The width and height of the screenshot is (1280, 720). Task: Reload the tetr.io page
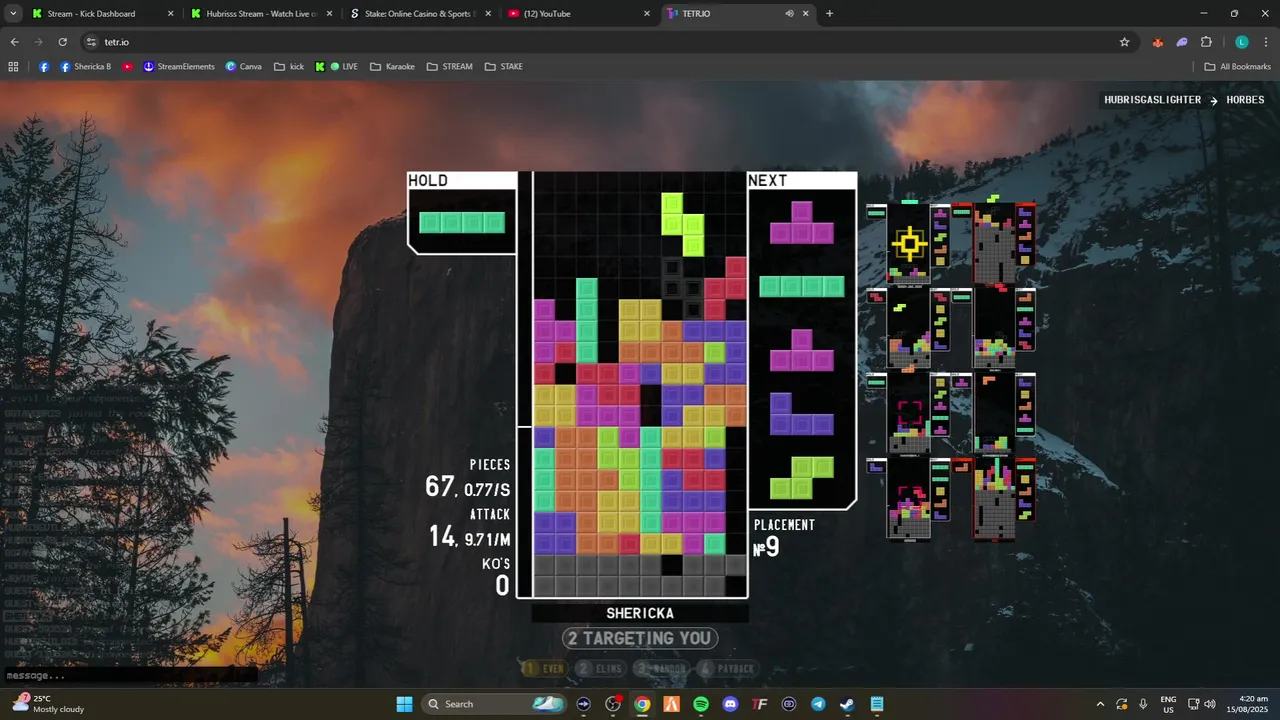[x=62, y=42]
